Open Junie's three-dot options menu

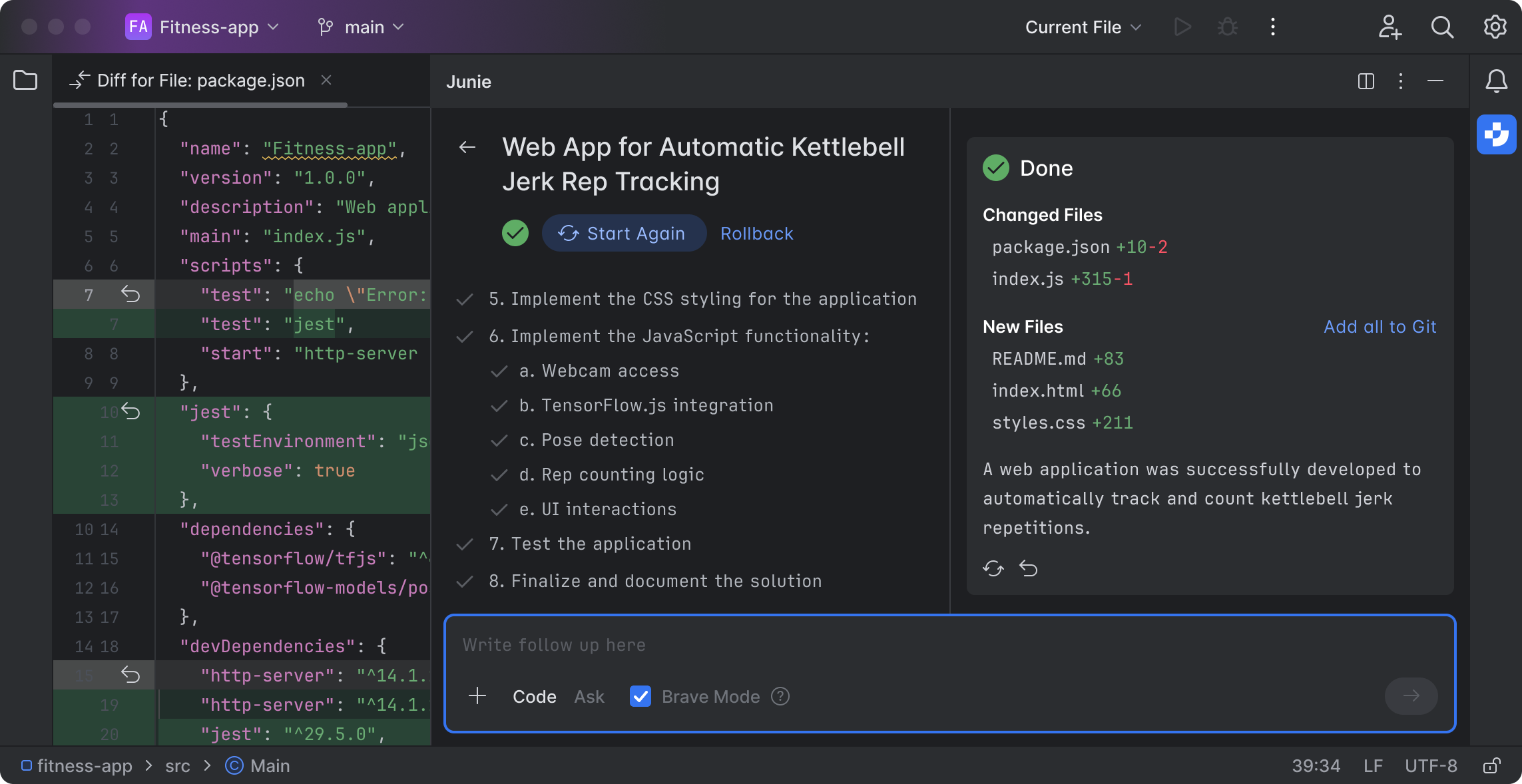[1400, 81]
